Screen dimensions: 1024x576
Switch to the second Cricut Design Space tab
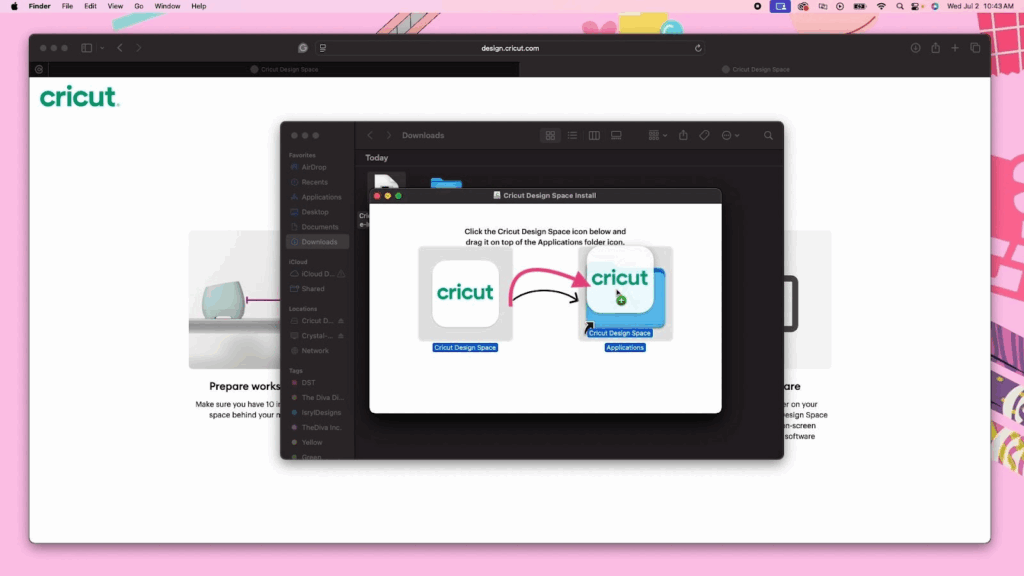(755, 69)
